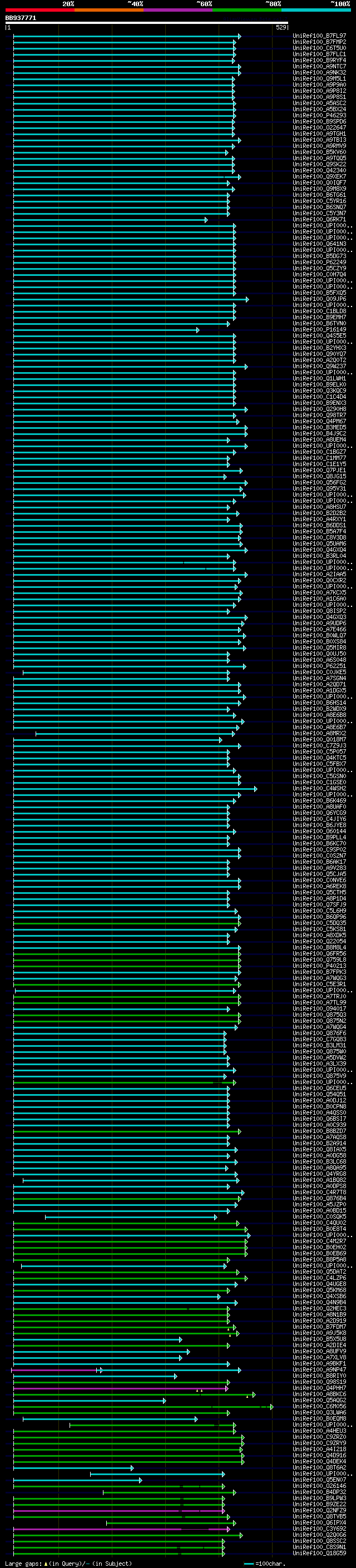Select the UniRef100_A9TBI3 label
The width and height of the screenshot is (356, 1568).
[x=319, y=140]
